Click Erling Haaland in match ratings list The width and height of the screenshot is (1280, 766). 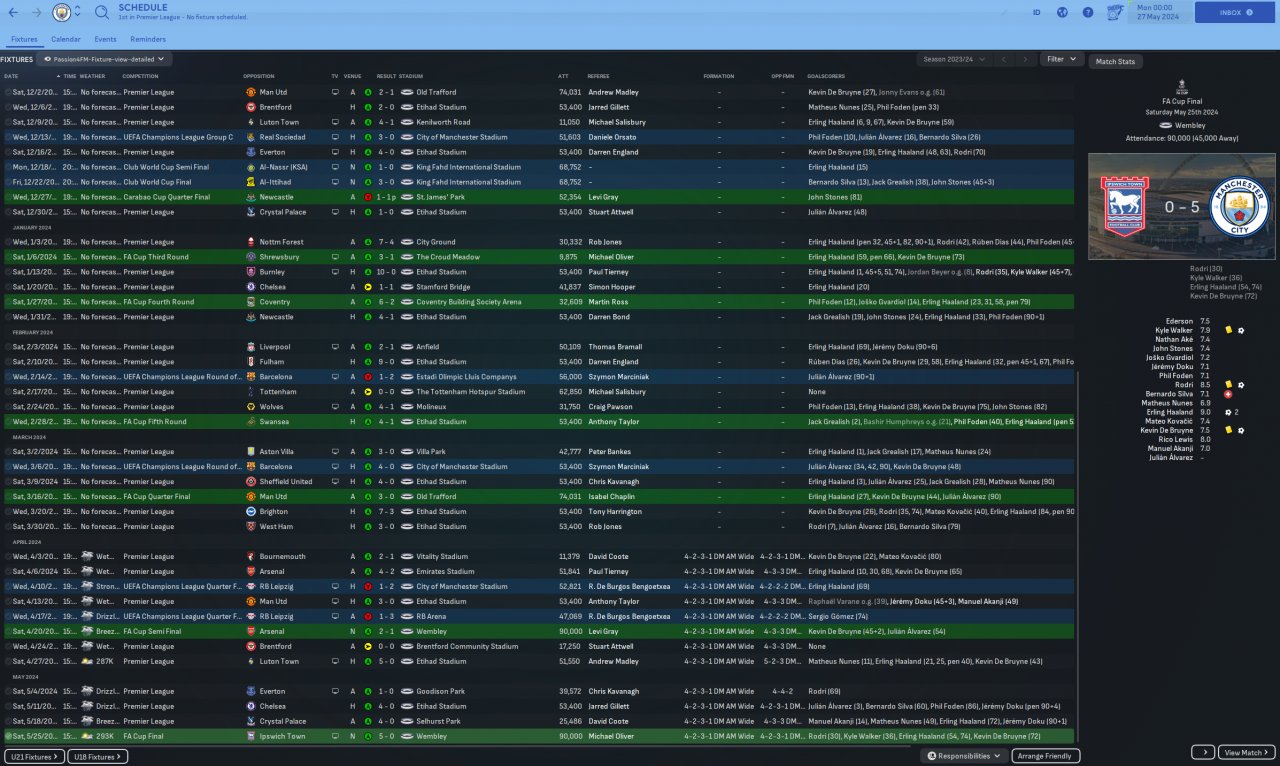[1169, 412]
